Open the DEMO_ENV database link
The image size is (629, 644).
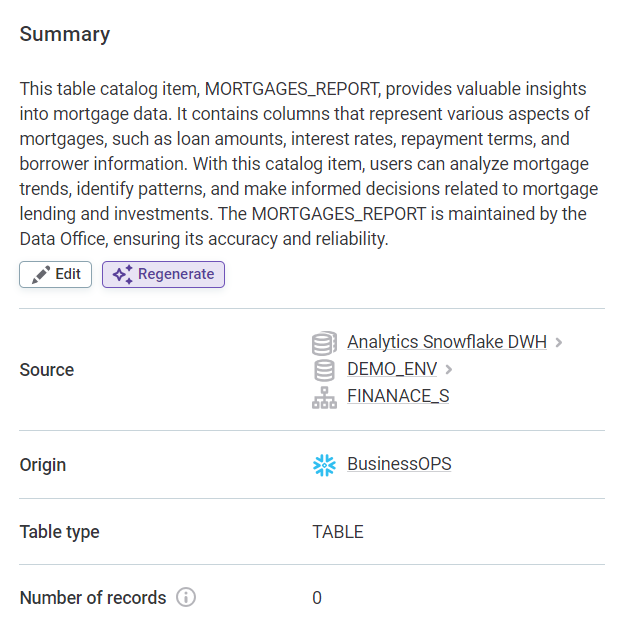click(391, 369)
